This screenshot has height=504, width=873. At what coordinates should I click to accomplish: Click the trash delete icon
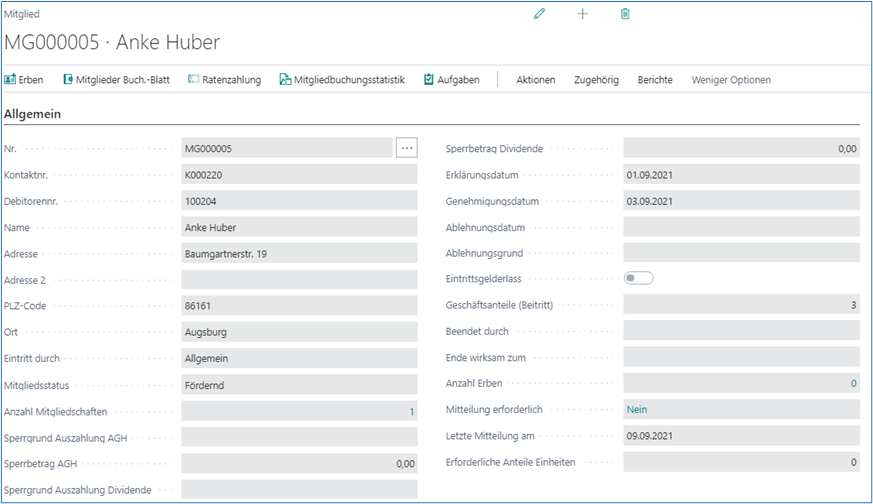(x=625, y=14)
